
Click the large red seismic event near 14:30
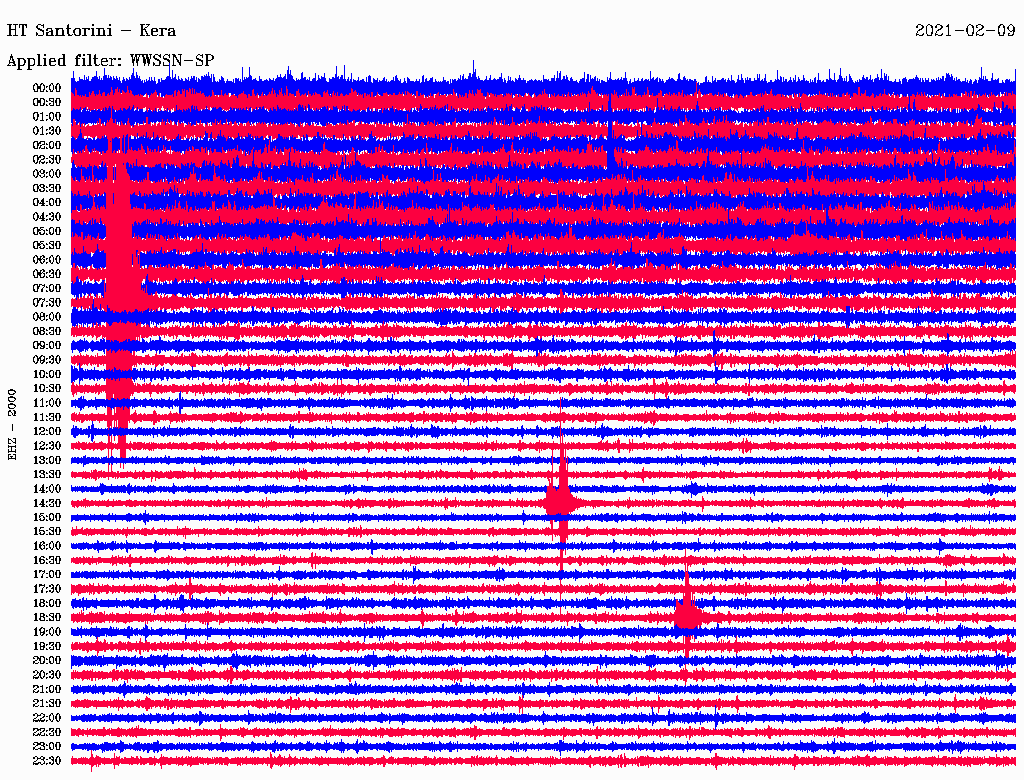(x=560, y=502)
